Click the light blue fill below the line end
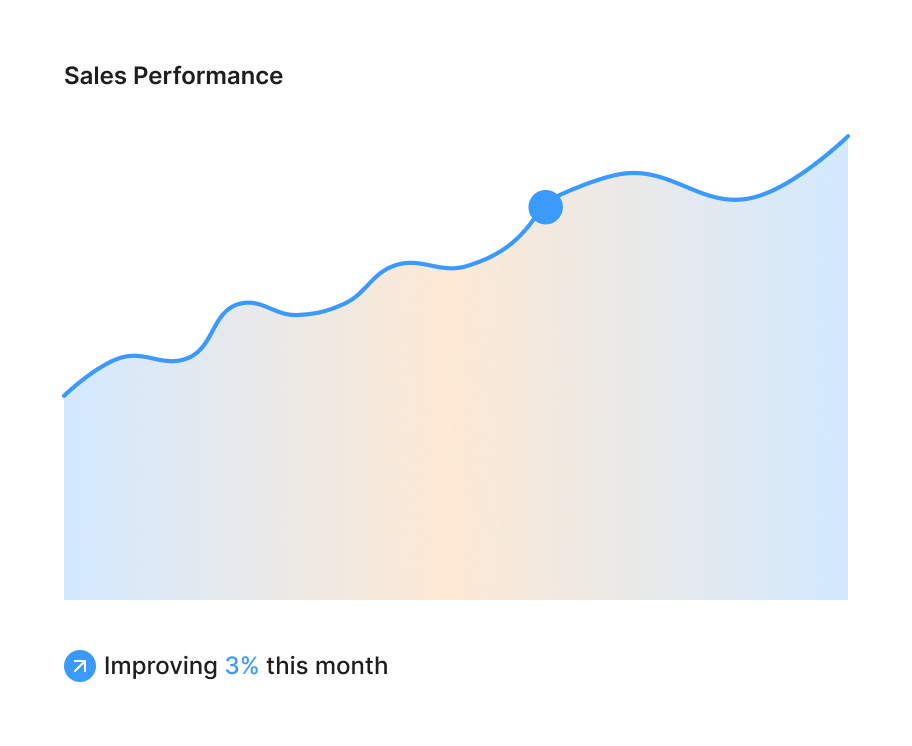Viewport: 912px width, 746px height. [x=832, y=378]
